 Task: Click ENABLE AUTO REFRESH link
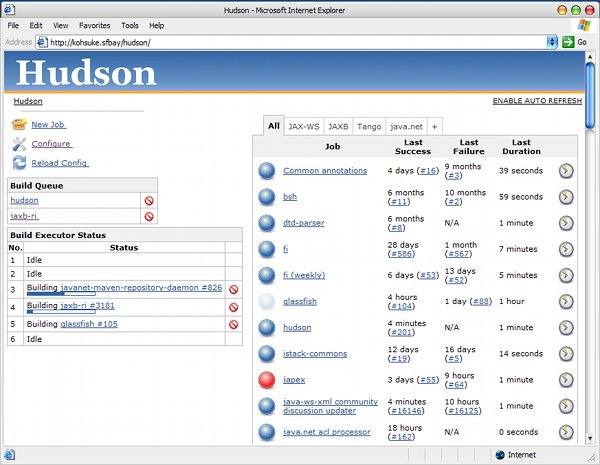pos(537,101)
